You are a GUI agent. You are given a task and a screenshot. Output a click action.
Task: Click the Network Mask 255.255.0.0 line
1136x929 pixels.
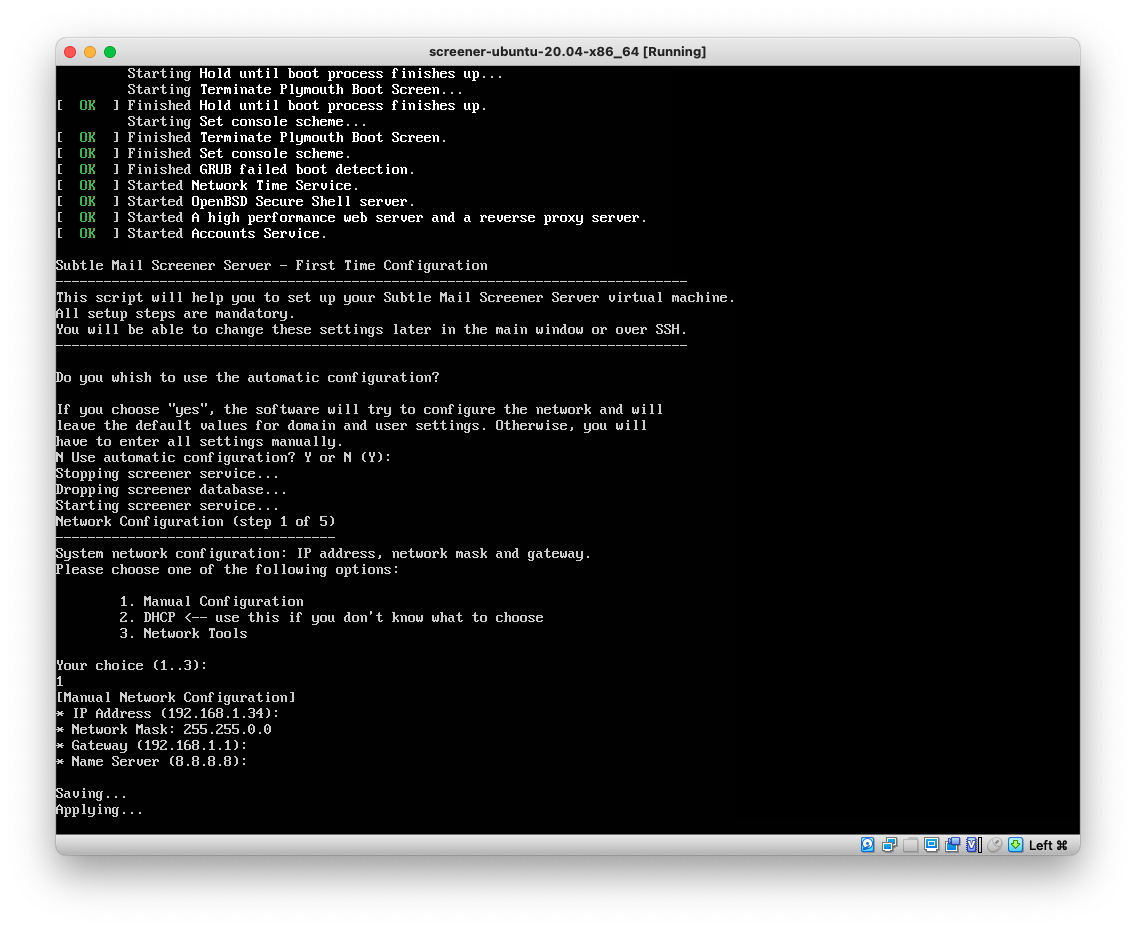(x=163, y=729)
